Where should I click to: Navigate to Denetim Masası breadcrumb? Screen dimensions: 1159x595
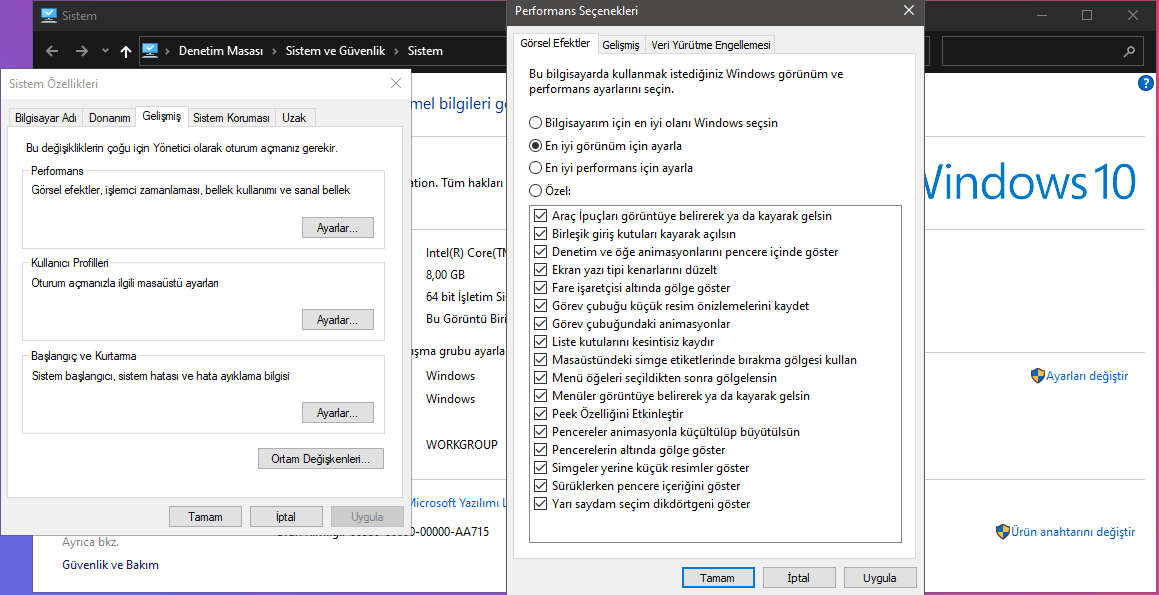[221, 51]
